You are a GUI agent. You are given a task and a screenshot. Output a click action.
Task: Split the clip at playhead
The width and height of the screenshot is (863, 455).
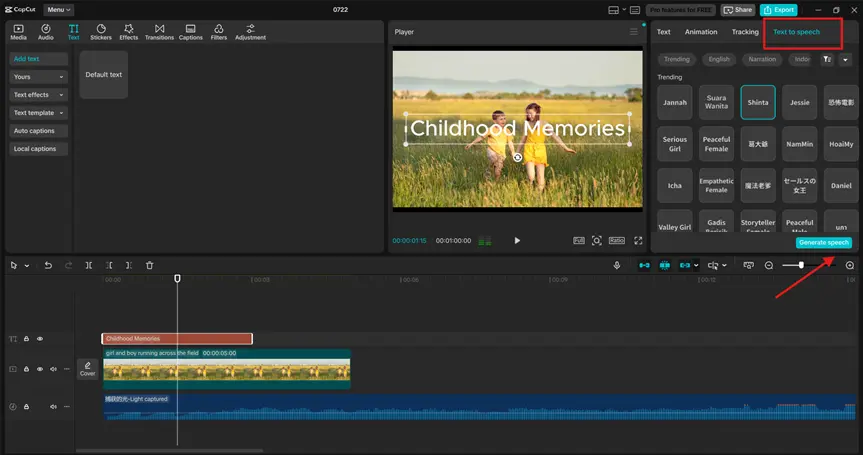click(89, 265)
